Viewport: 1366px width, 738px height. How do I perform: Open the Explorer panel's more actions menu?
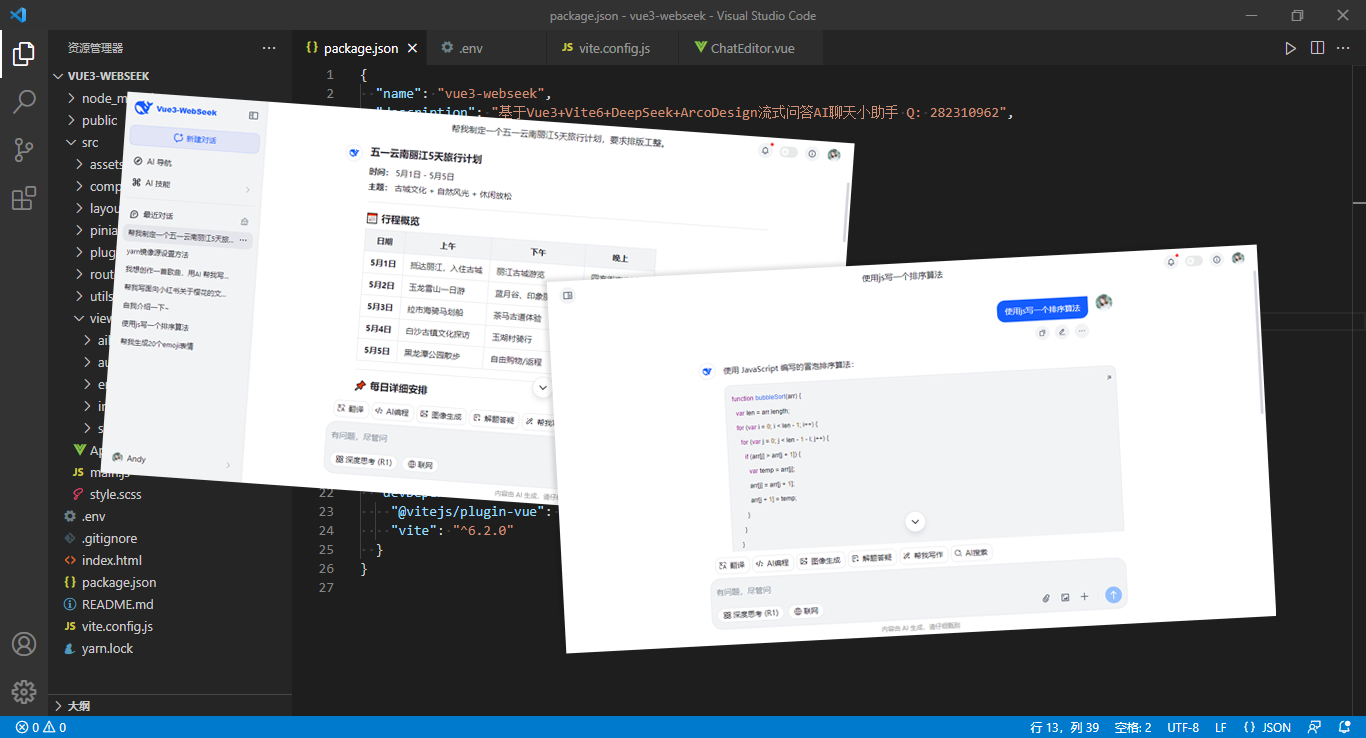click(x=269, y=48)
